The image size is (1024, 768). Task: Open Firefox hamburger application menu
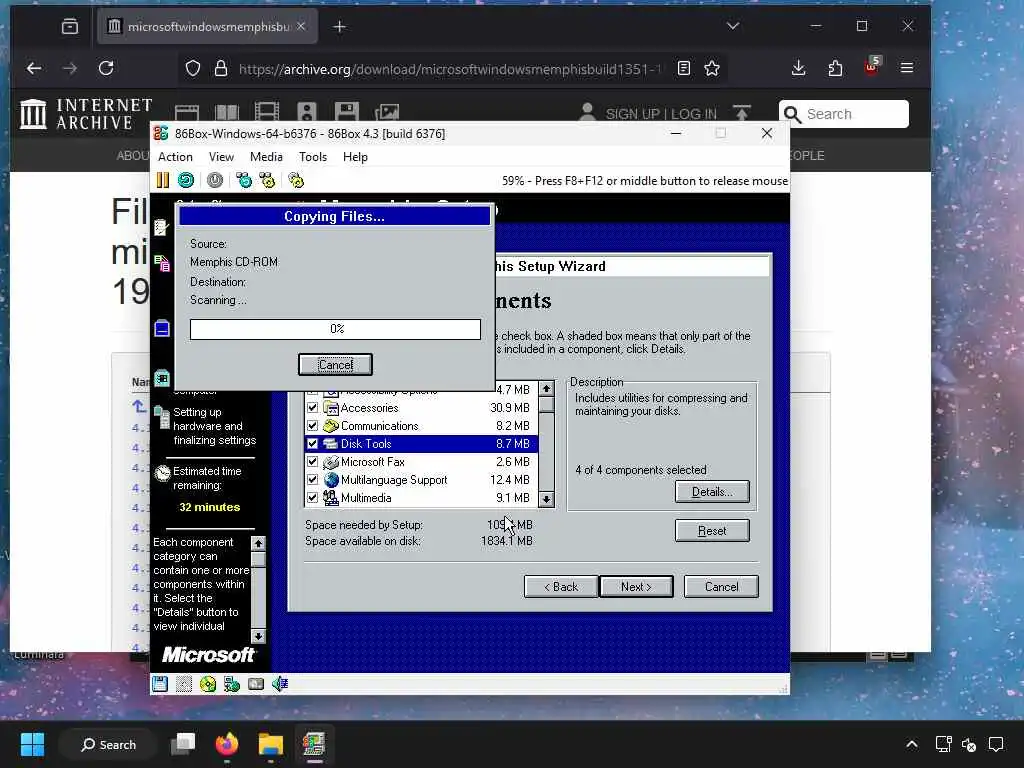[x=907, y=68]
